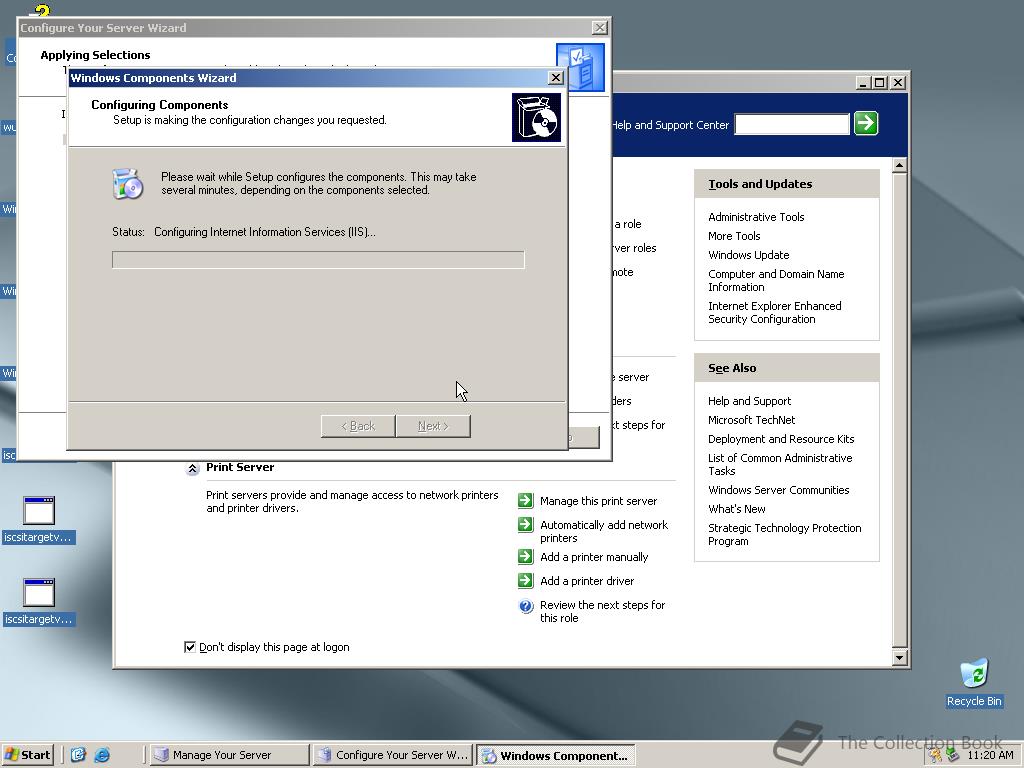Click the question mark icon beside Review the next steps

526,606
